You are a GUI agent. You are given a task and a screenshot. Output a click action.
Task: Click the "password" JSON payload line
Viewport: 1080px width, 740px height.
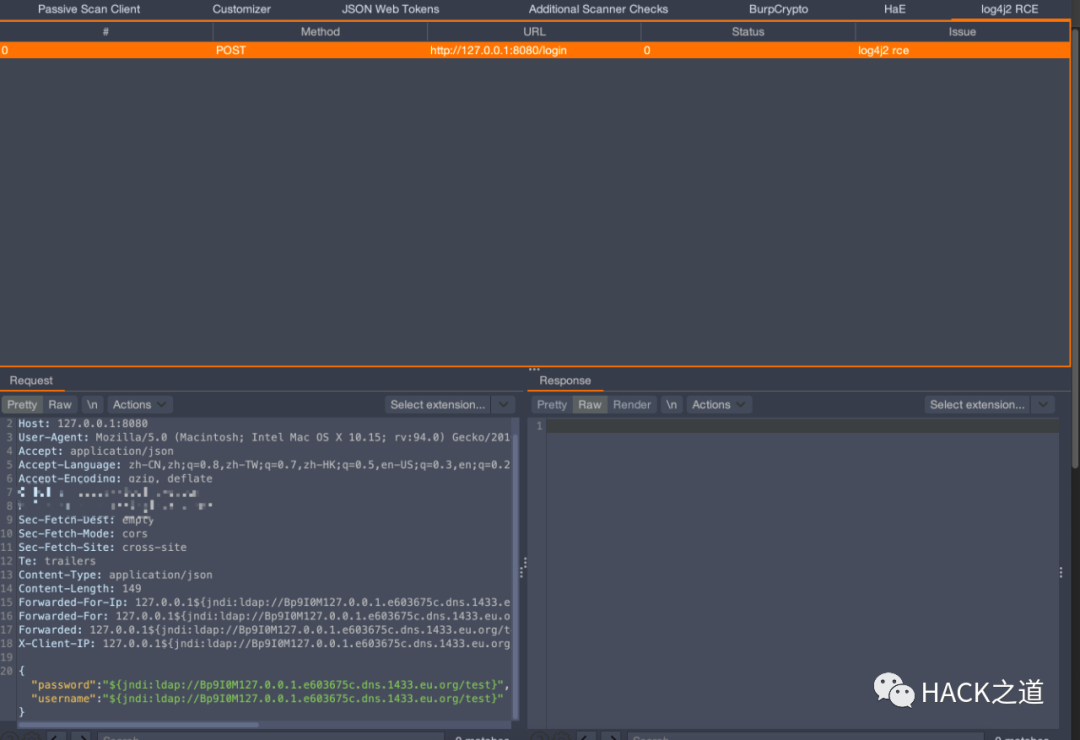270,685
